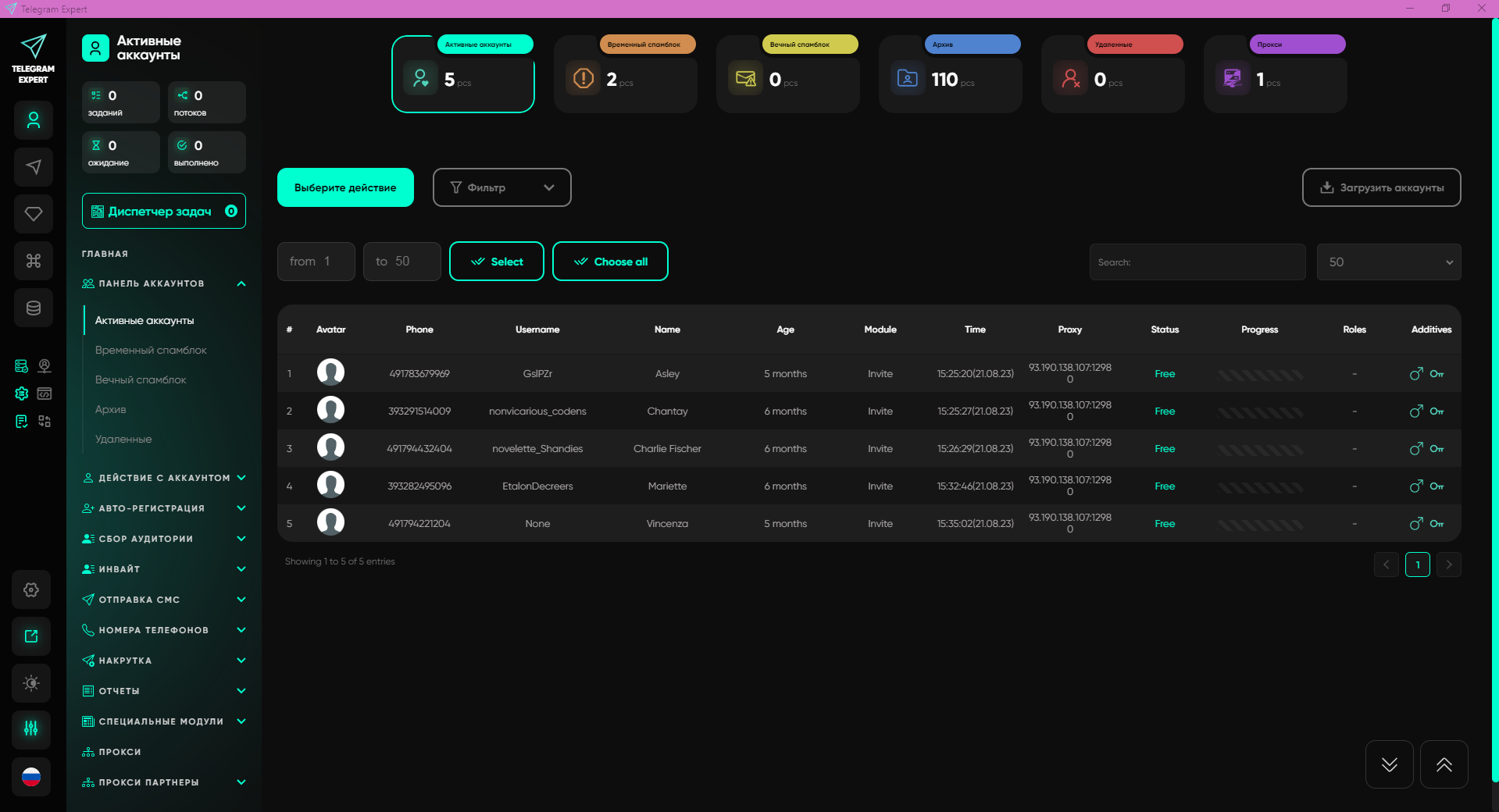Jump to bottom with double-chevron down button
This screenshot has width=1499, height=812.
[1390, 764]
